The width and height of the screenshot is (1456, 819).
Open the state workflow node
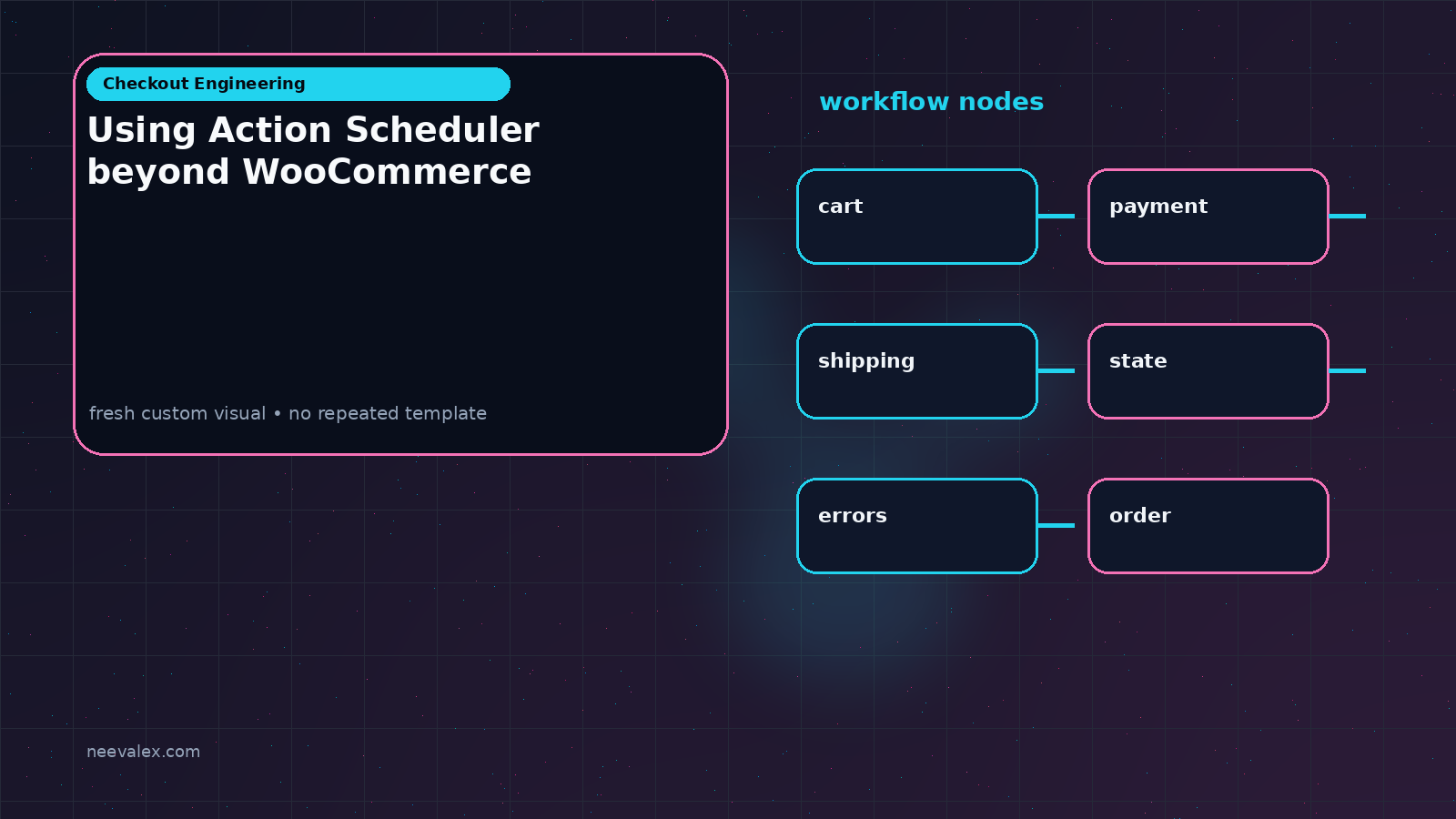(1208, 371)
